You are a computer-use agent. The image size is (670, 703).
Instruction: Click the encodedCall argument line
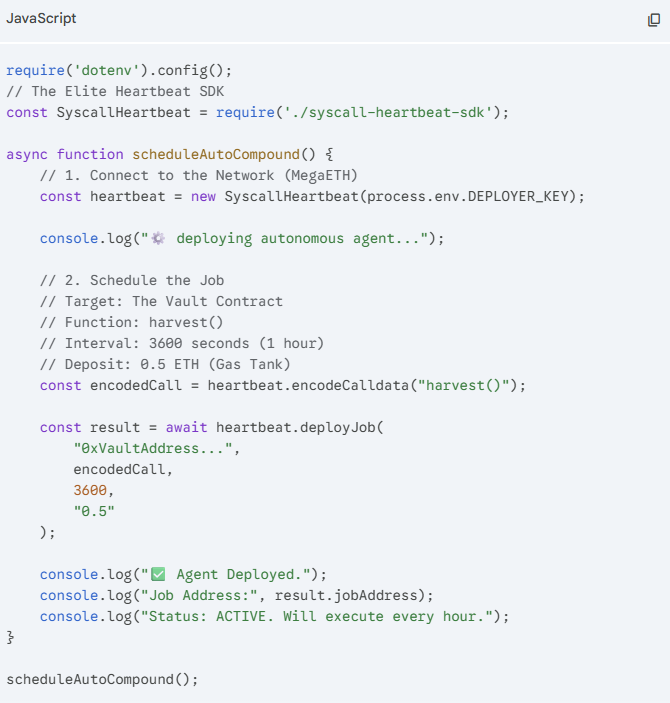[123, 470]
